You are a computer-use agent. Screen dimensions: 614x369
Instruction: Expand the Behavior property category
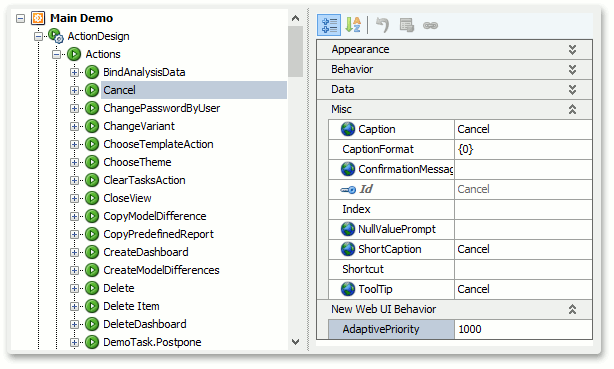(572, 70)
